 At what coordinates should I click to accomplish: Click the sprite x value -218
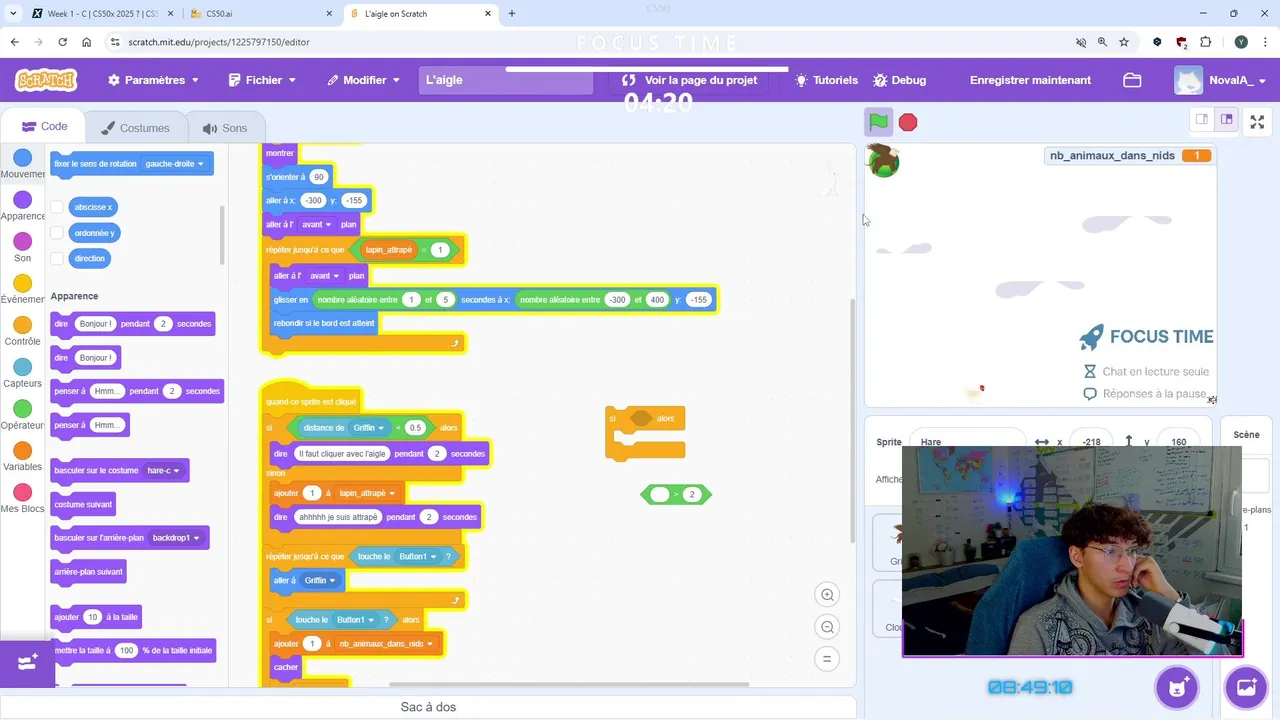tap(1092, 442)
